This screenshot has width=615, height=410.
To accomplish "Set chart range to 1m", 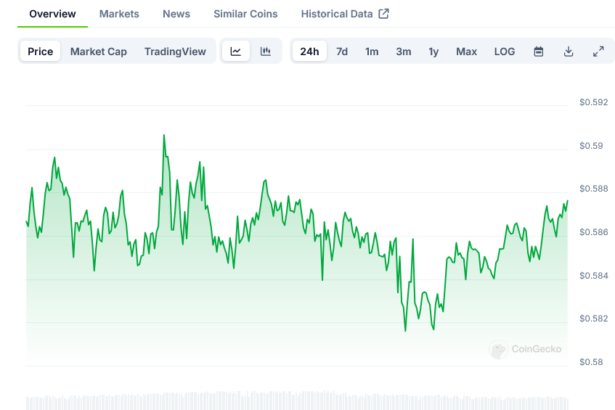I will pos(372,51).
